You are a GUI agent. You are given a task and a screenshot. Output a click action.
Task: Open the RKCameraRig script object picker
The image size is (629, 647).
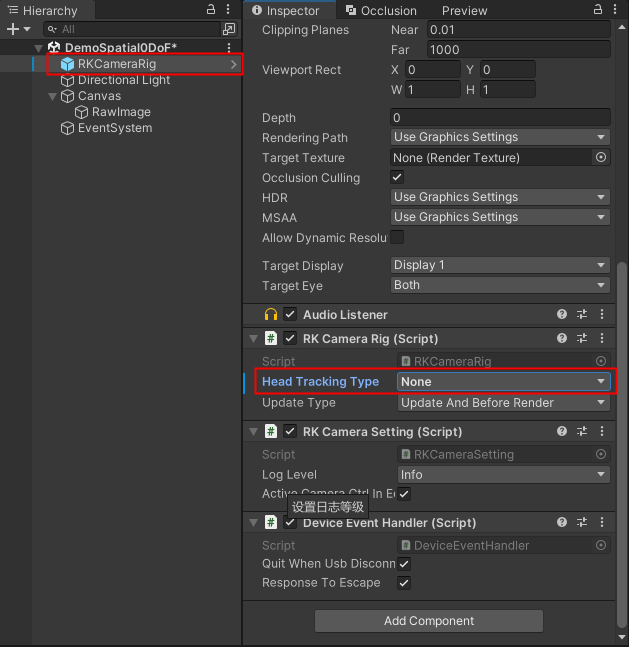pyautogui.click(x=601, y=361)
